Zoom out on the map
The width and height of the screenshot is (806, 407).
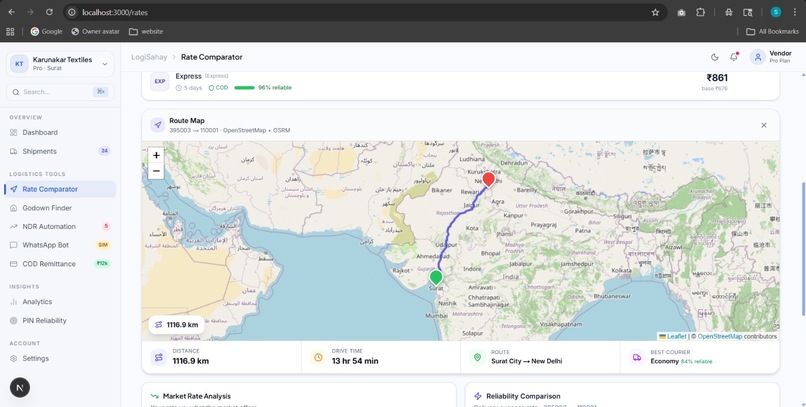point(156,171)
